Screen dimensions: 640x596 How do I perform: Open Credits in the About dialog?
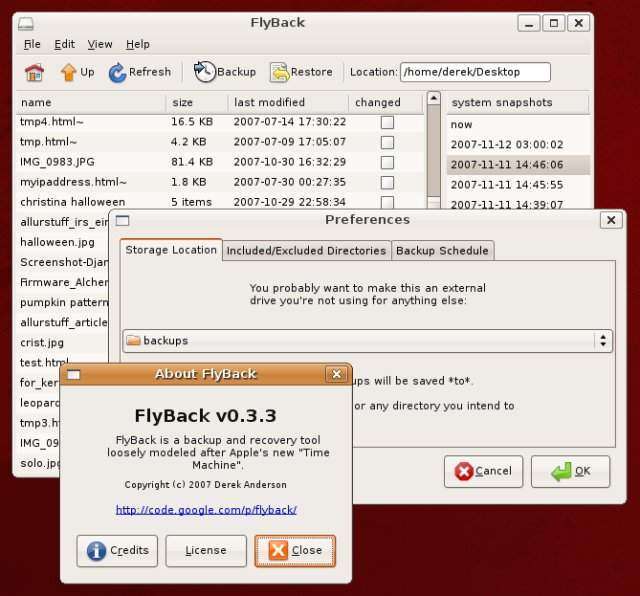tap(117, 551)
